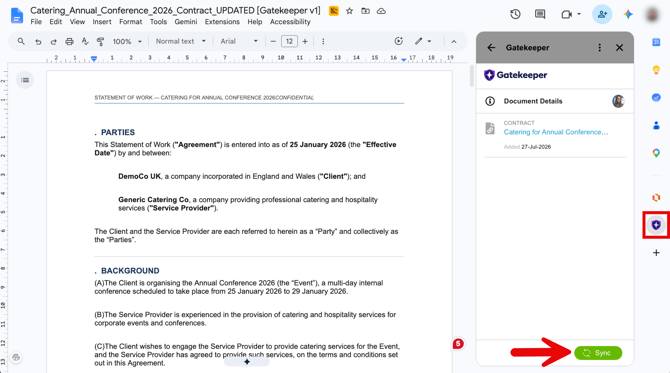Open the File menu

point(36,22)
